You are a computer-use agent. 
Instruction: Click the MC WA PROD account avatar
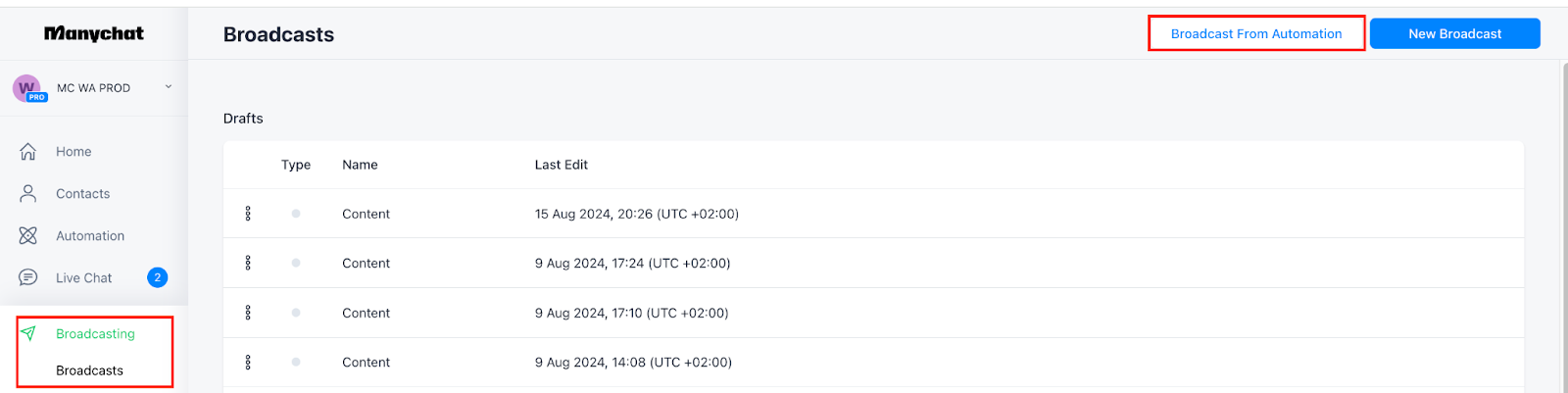28,88
